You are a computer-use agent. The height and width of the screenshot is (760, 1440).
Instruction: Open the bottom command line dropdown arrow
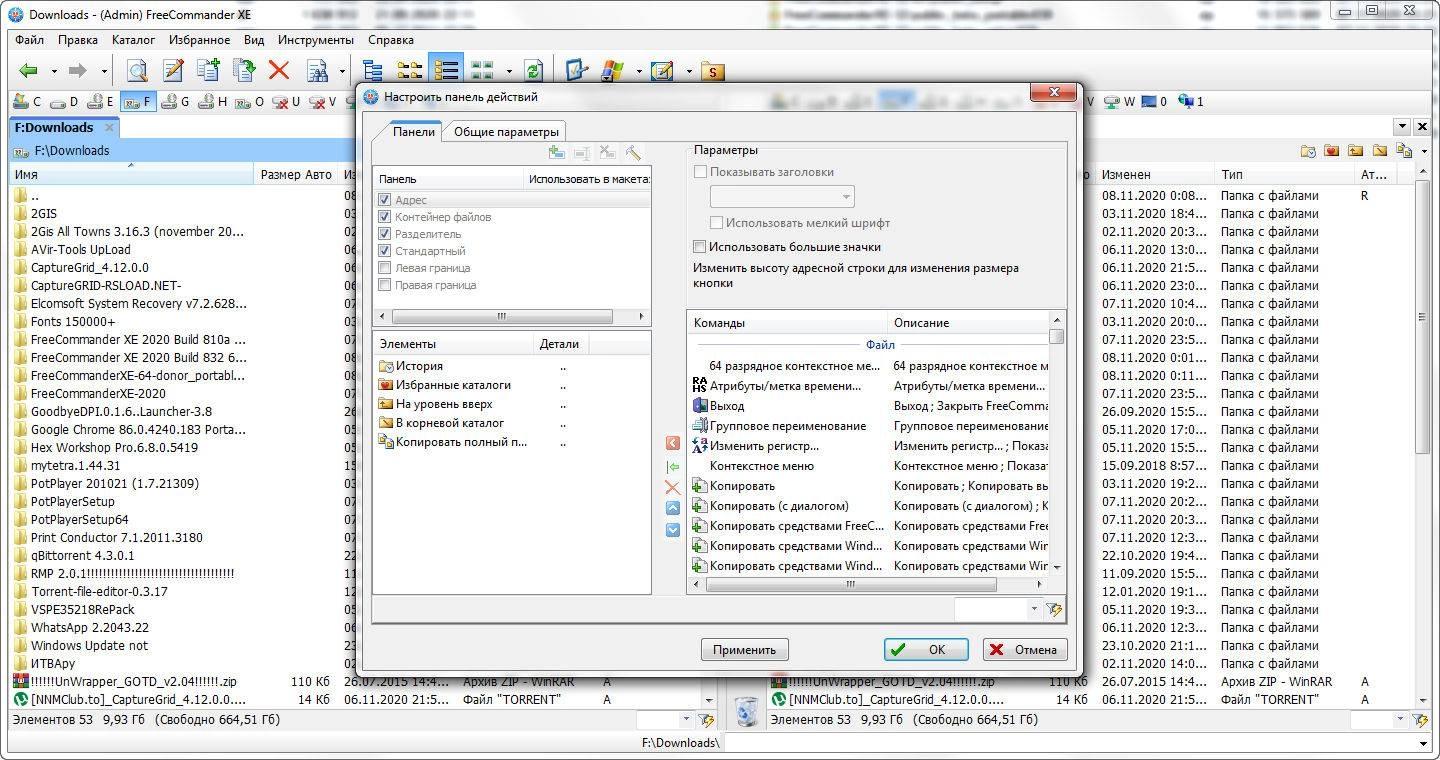coord(1424,744)
